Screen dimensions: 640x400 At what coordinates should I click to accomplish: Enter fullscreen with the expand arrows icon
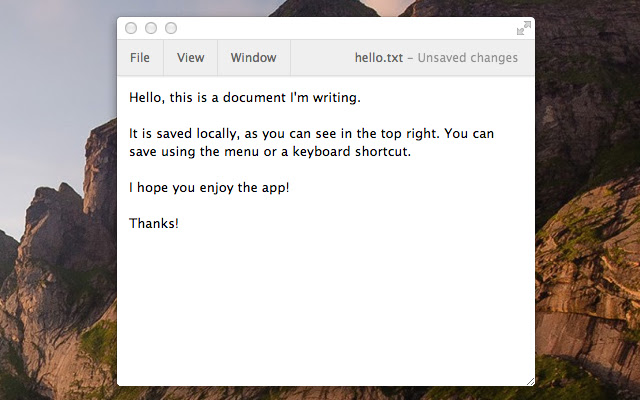[523, 28]
